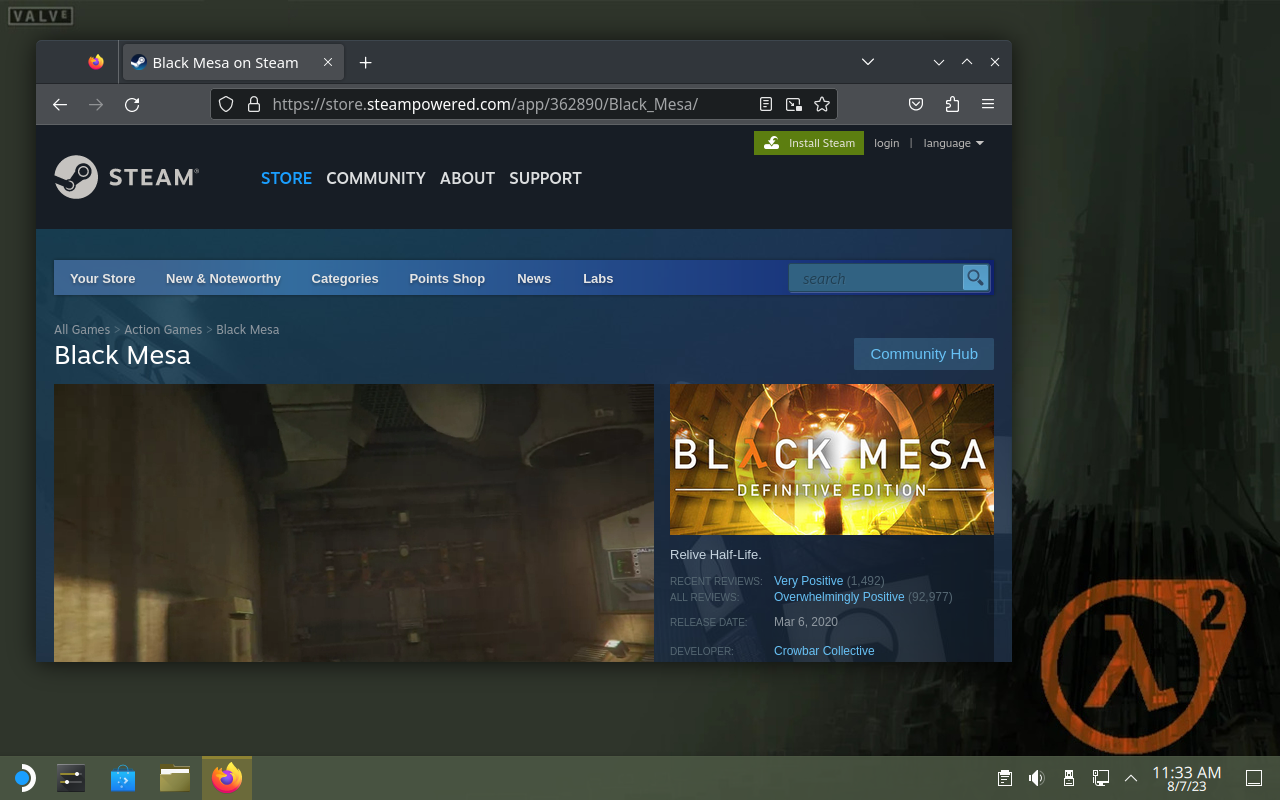This screenshot has height=800, width=1280.
Task: Open the Firefox hamburger application menu
Action: coord(988,104)
